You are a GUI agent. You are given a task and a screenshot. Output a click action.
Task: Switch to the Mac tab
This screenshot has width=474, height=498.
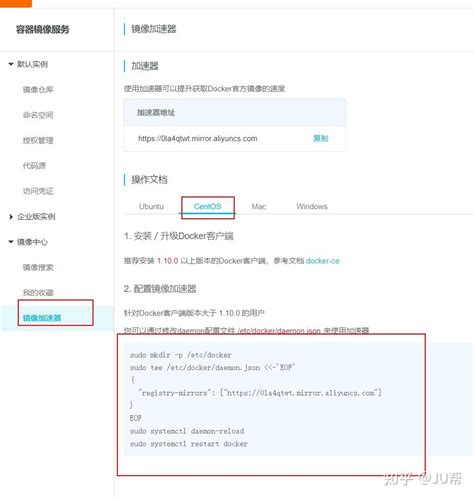coord(259,206)
